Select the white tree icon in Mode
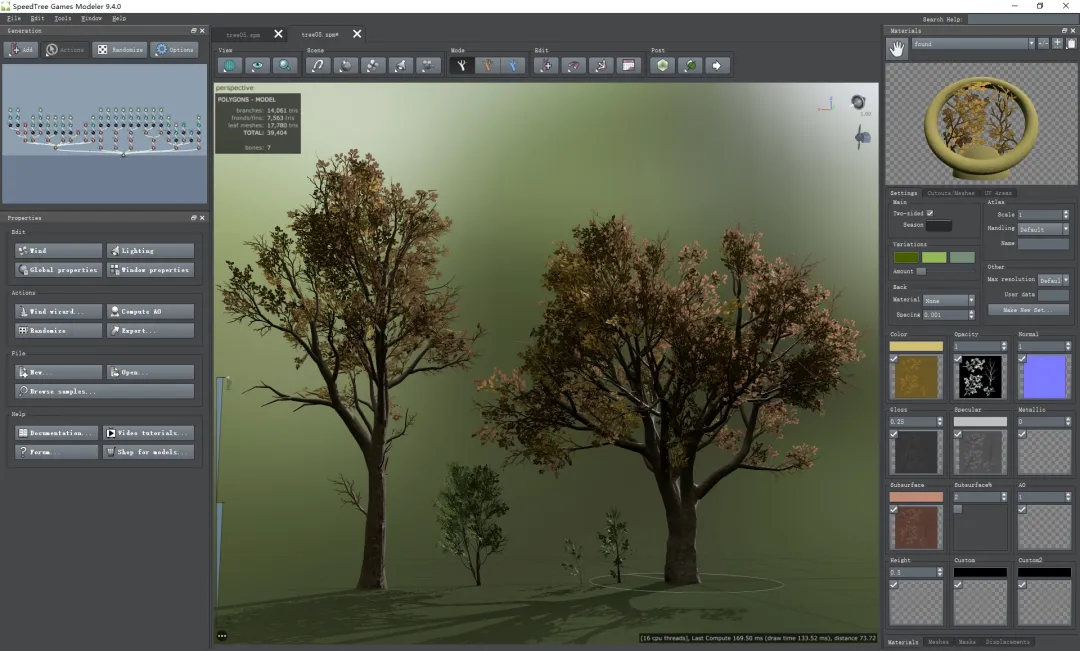This screenshot has width=1080, height=651. pos(461,66)
